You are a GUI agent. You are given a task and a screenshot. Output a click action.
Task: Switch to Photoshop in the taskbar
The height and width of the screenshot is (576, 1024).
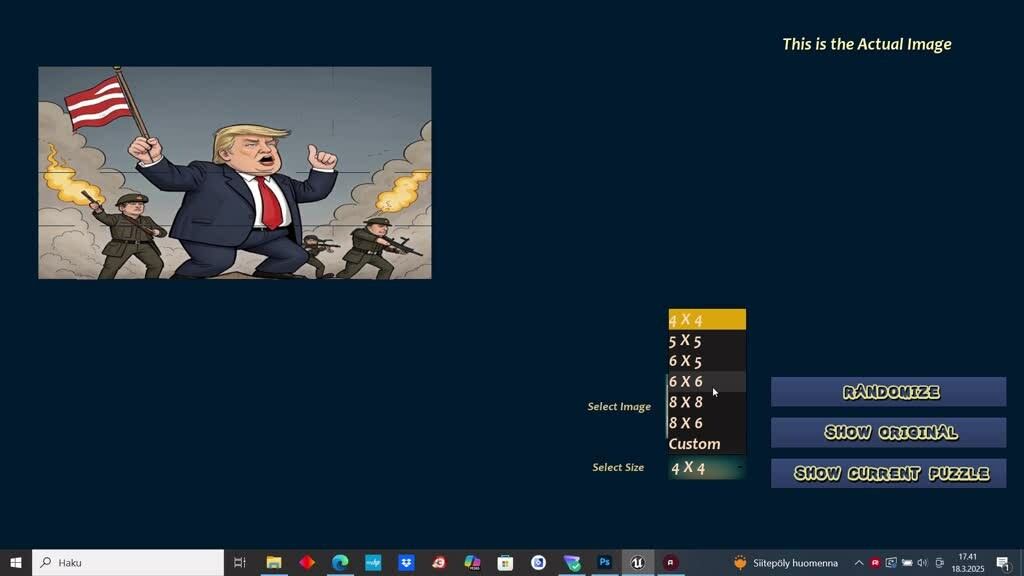coord(604,563)
